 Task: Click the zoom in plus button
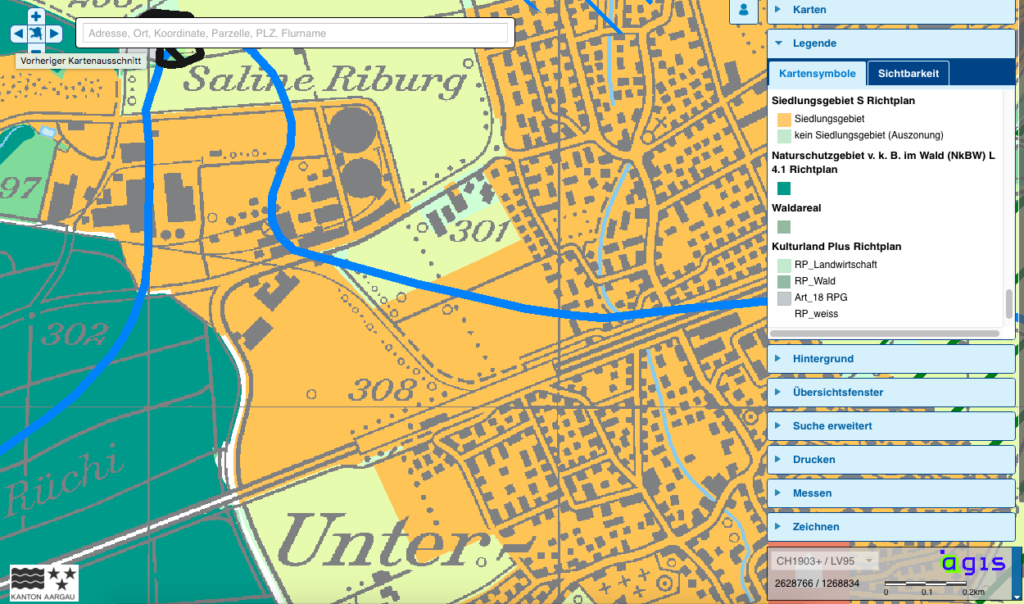[36, 16]
